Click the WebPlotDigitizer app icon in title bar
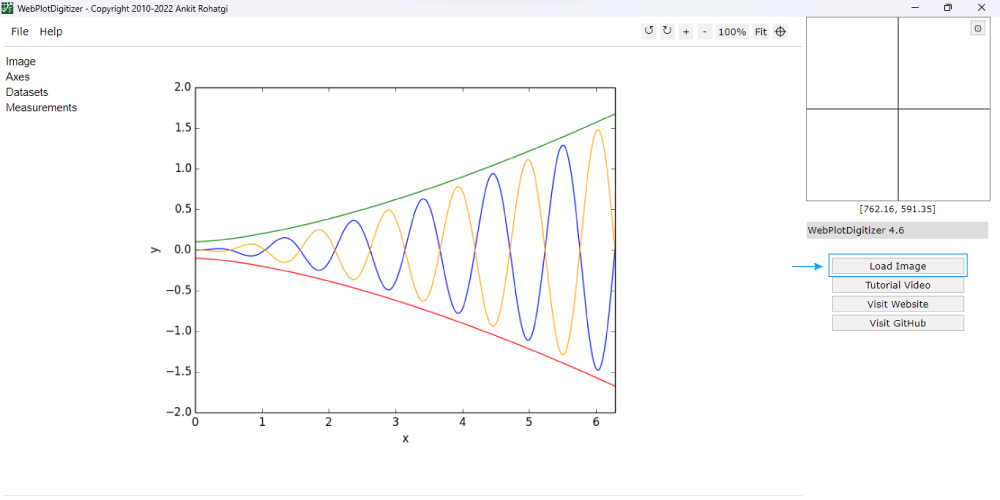The image size is (1000, 500). 7,8
